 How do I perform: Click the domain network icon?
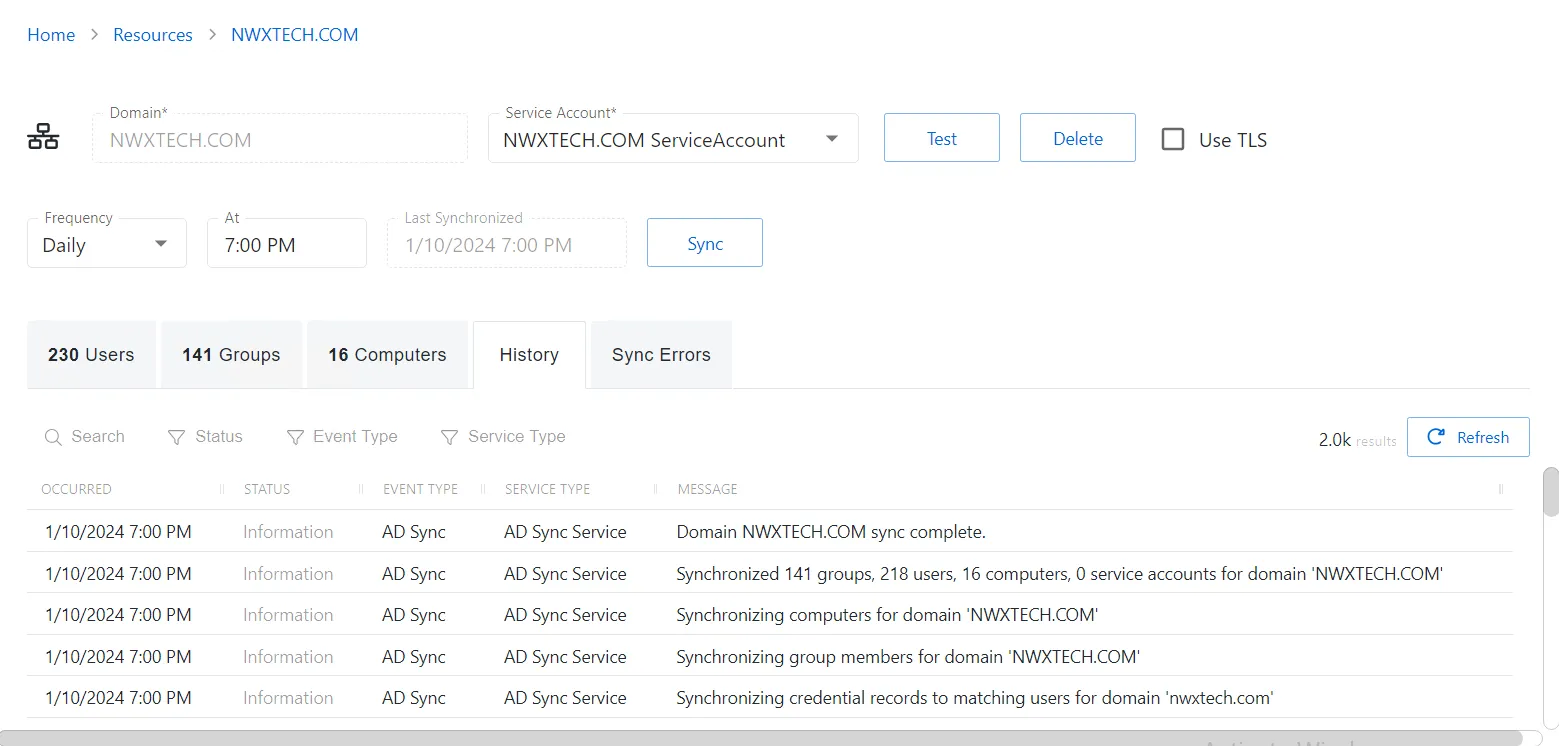[x=43, y=138]
